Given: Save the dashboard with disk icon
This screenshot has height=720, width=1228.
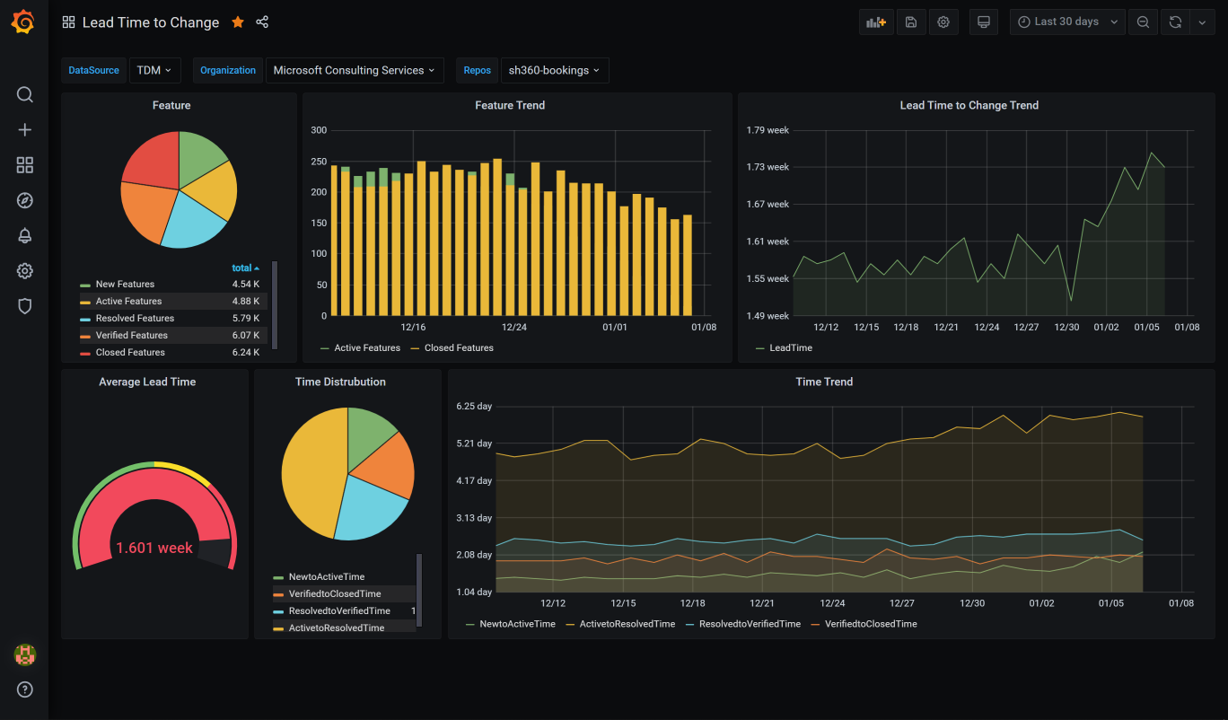Looking at the screenshot, I should (911, 22).
